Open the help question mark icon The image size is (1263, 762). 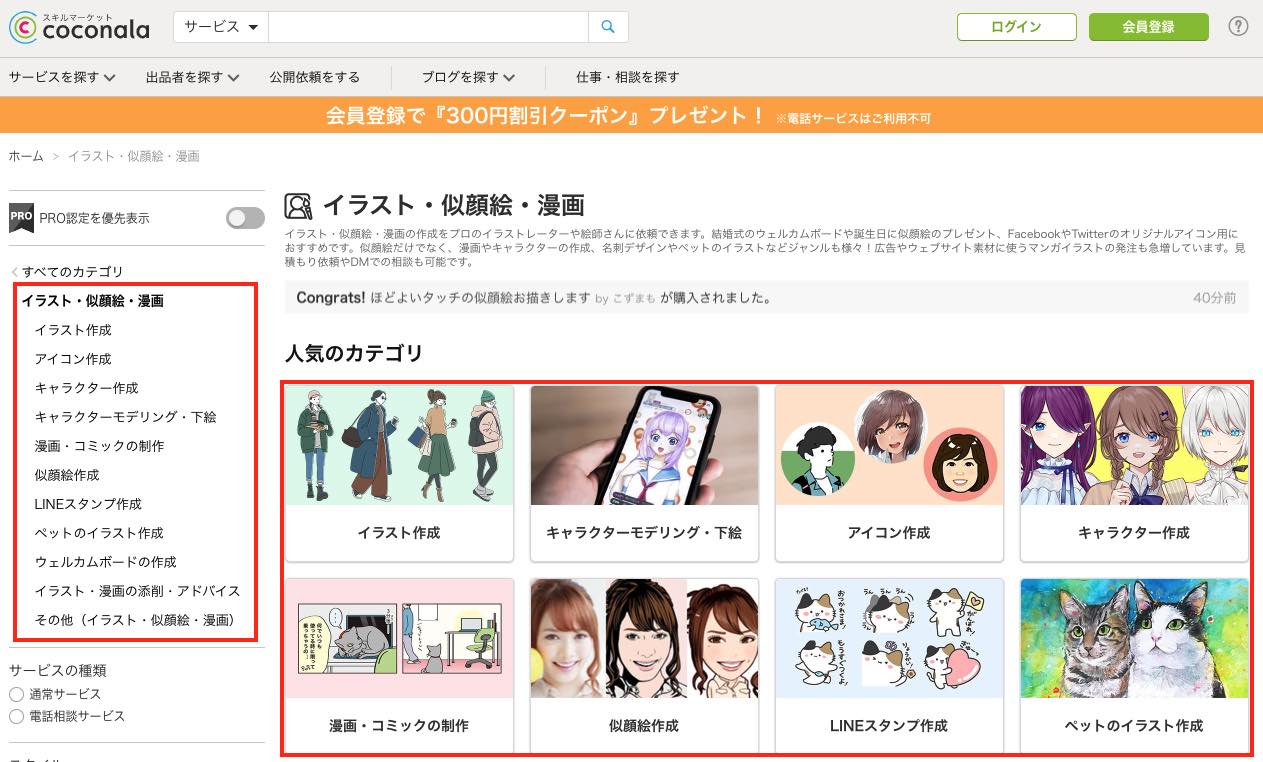(1238, 27)
